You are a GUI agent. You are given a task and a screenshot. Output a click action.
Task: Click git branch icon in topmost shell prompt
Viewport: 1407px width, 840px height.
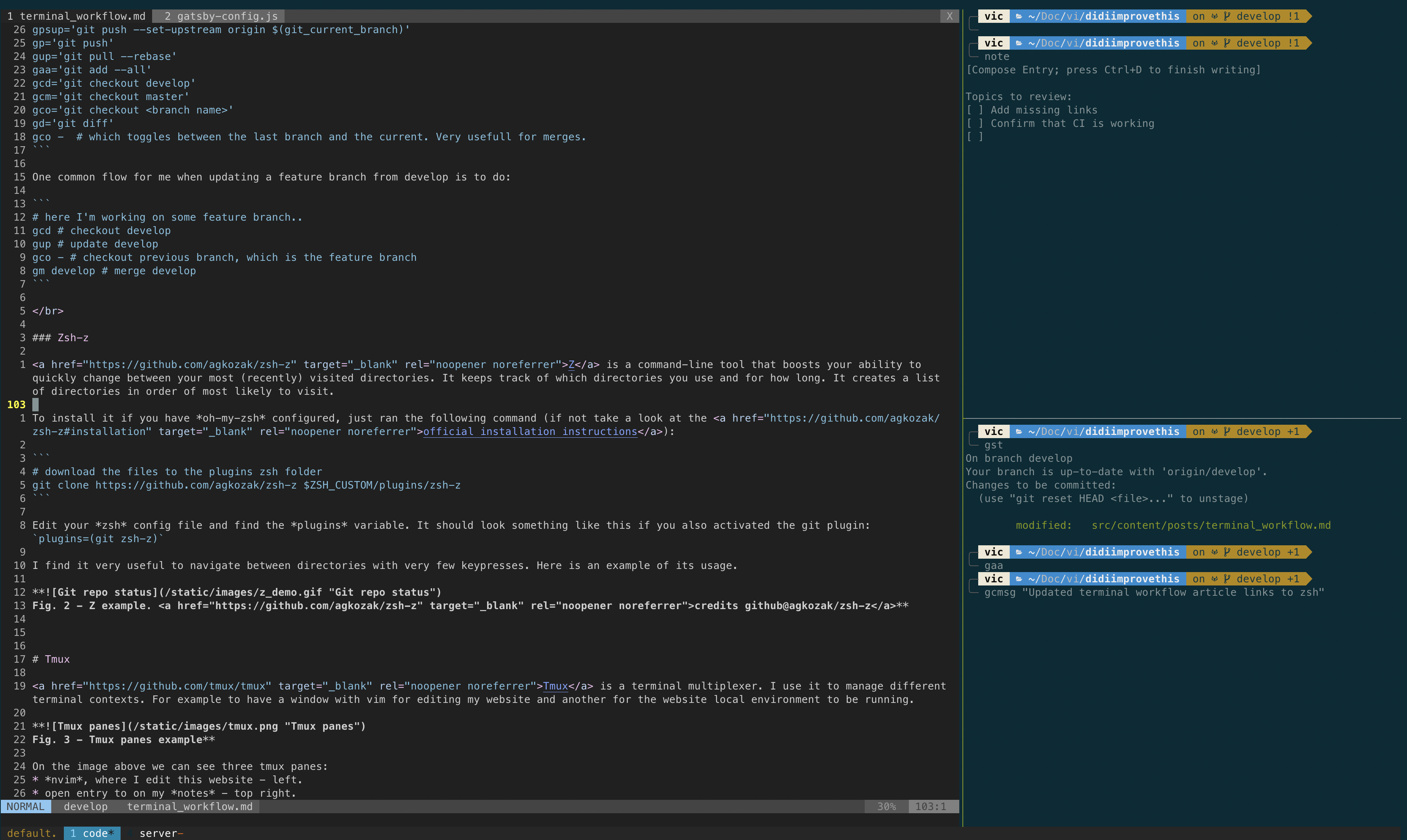click(1226, 17)
